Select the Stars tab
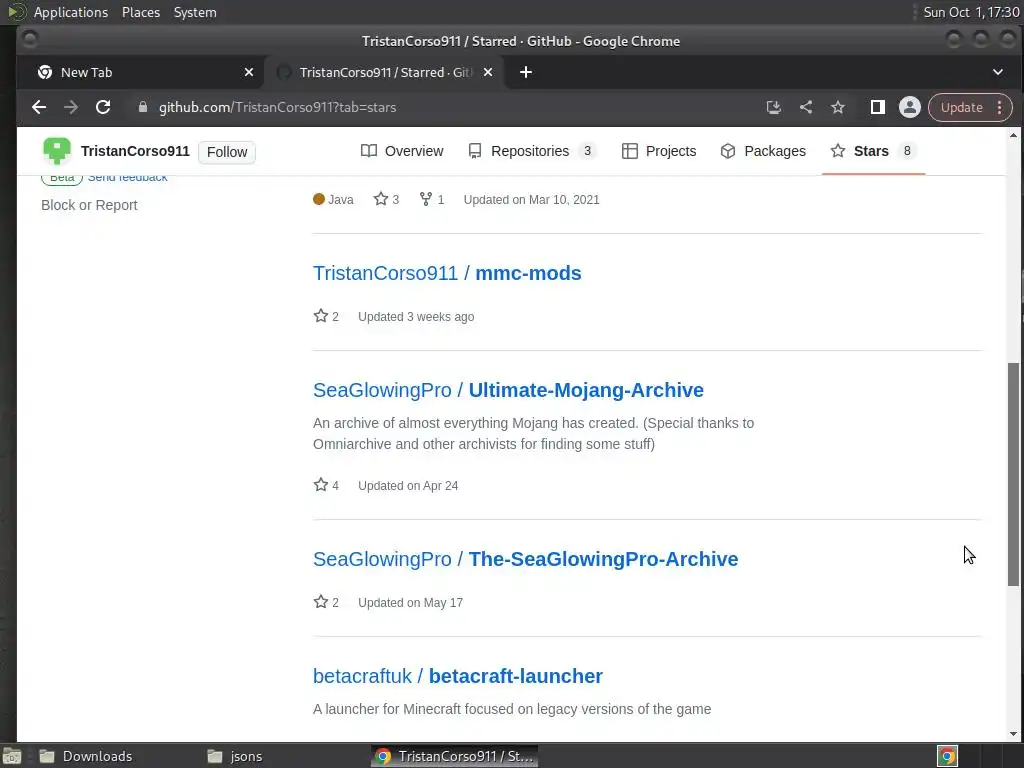Viewport: 1024px width, 768px height. 873,152
